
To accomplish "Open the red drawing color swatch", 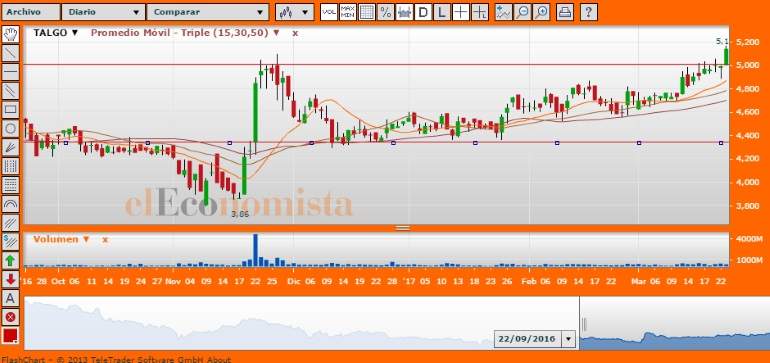I will click(x=11, y=336).
